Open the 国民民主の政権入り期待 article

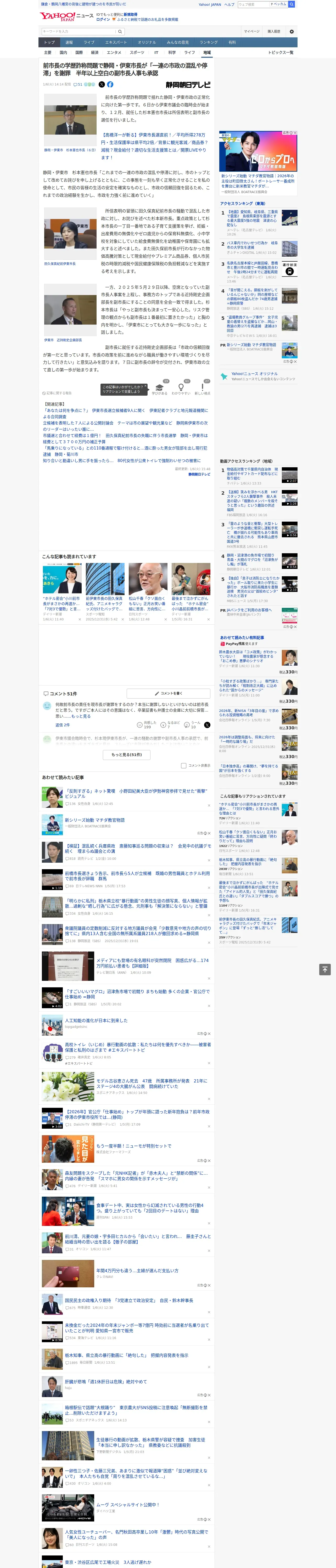tap(129, 1300)
